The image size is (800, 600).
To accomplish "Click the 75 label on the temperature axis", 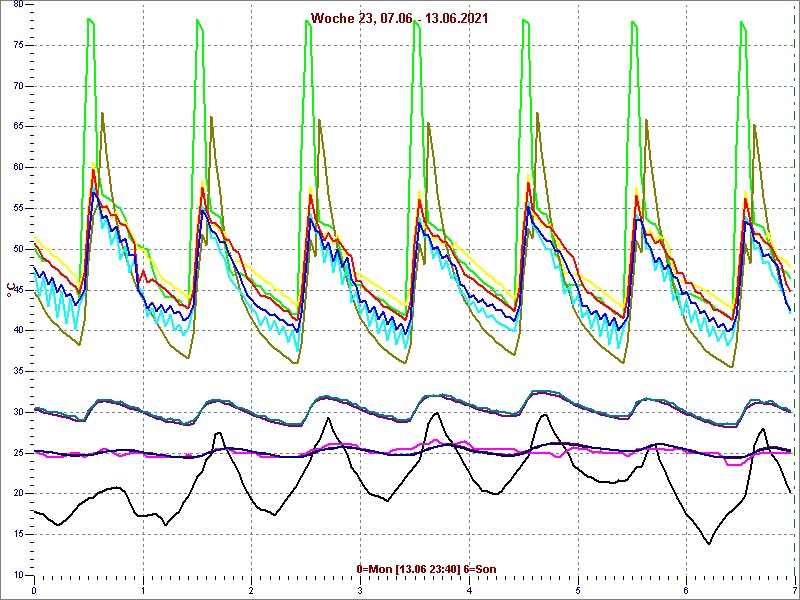I will coord(17,45).
